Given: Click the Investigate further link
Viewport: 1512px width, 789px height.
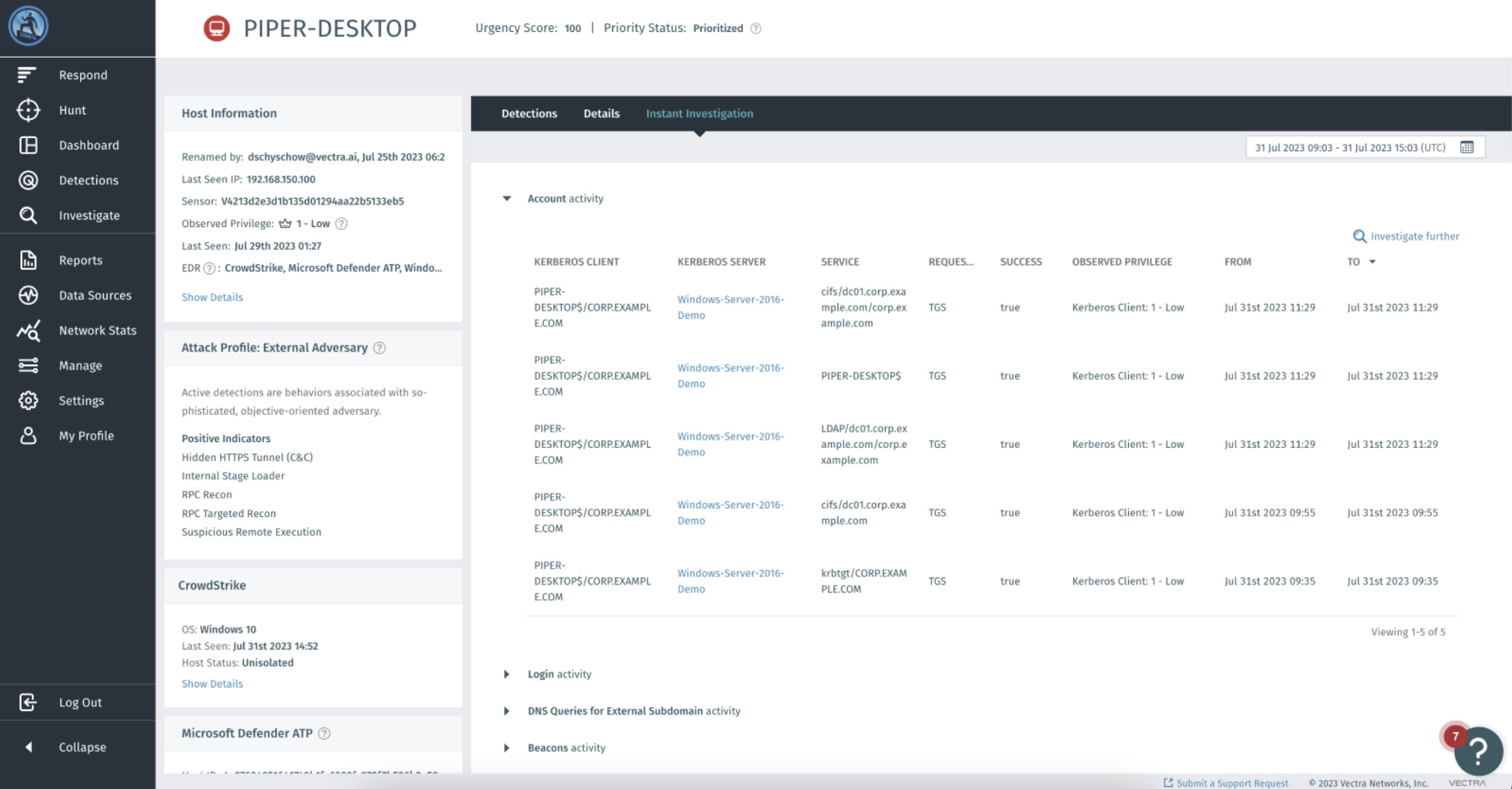Looking at the screenshot, I should click(1414, 236).
